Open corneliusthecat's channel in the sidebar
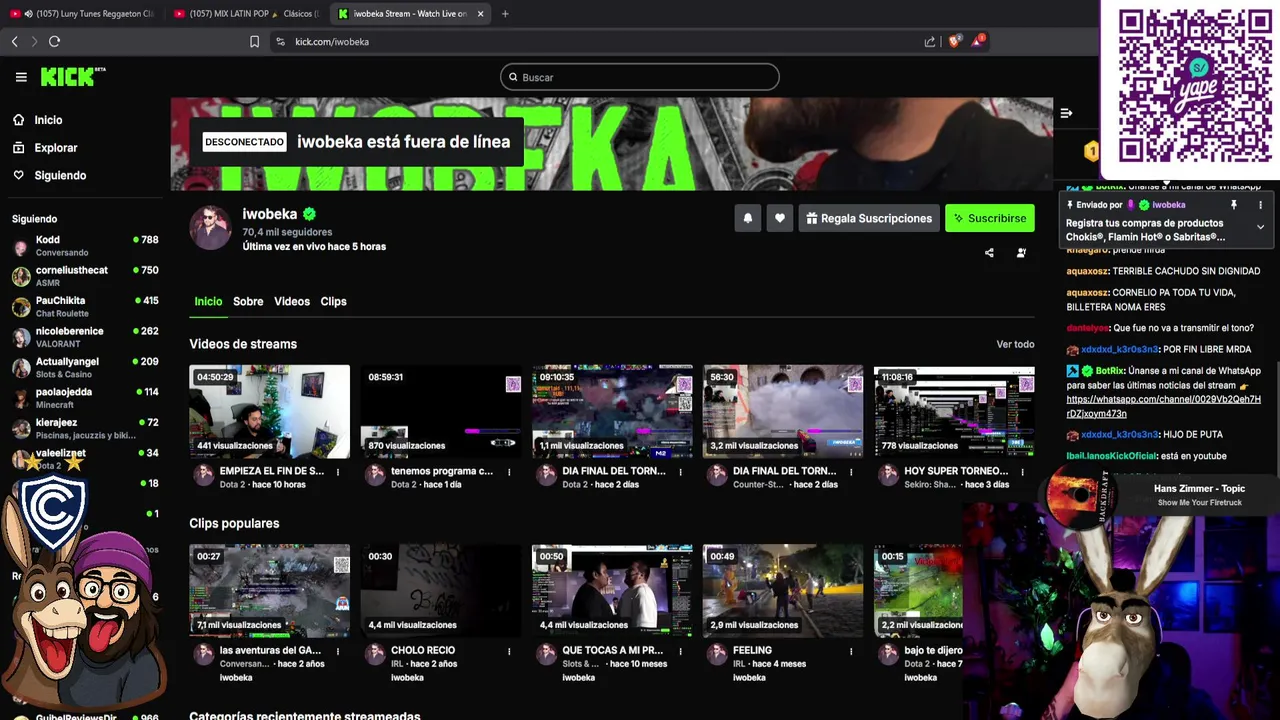Image resolution: width=1280 pixels, height=720 pixels. [85, 276]
